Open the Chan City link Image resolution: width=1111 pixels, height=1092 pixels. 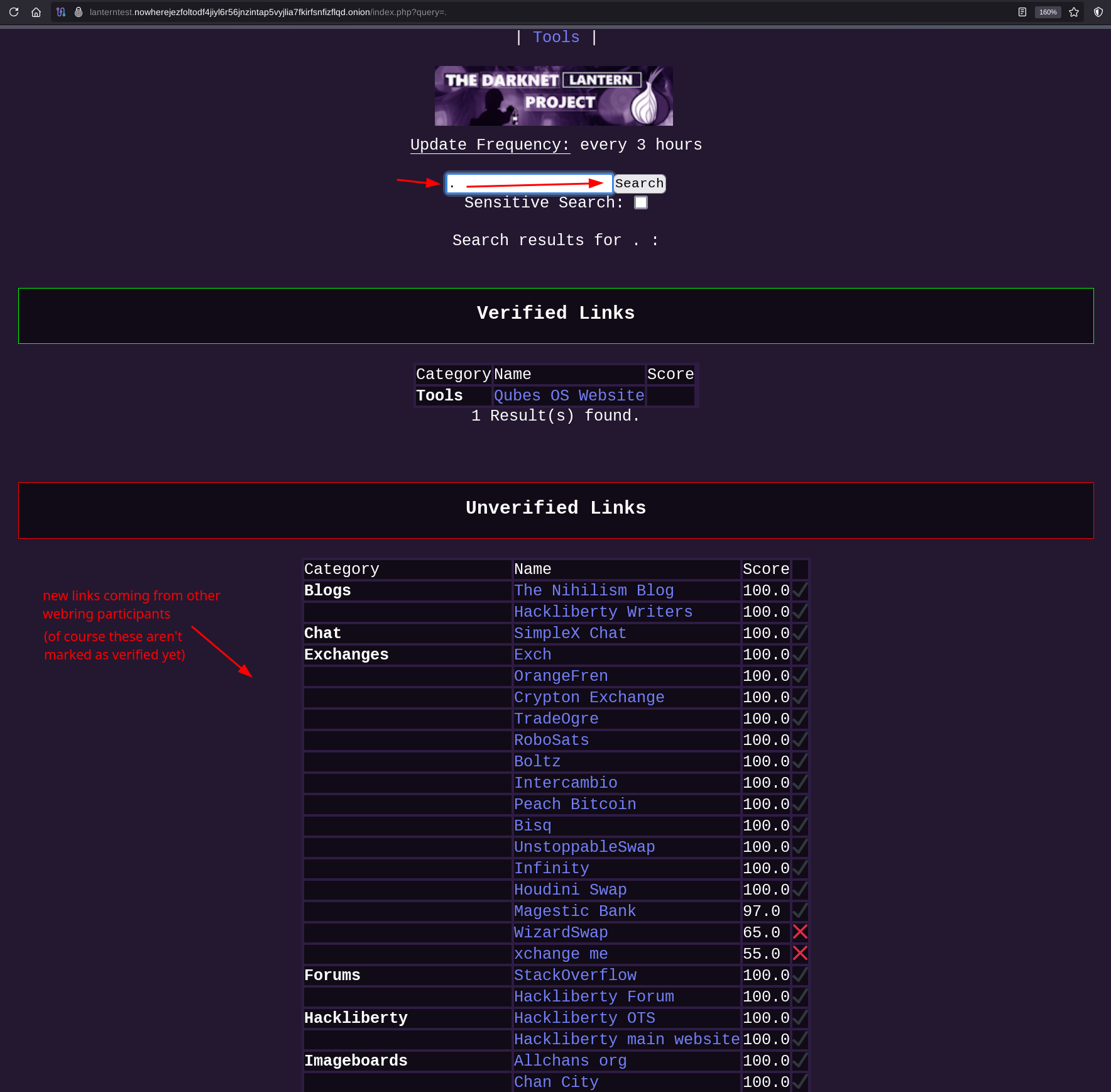[555, 1082]
